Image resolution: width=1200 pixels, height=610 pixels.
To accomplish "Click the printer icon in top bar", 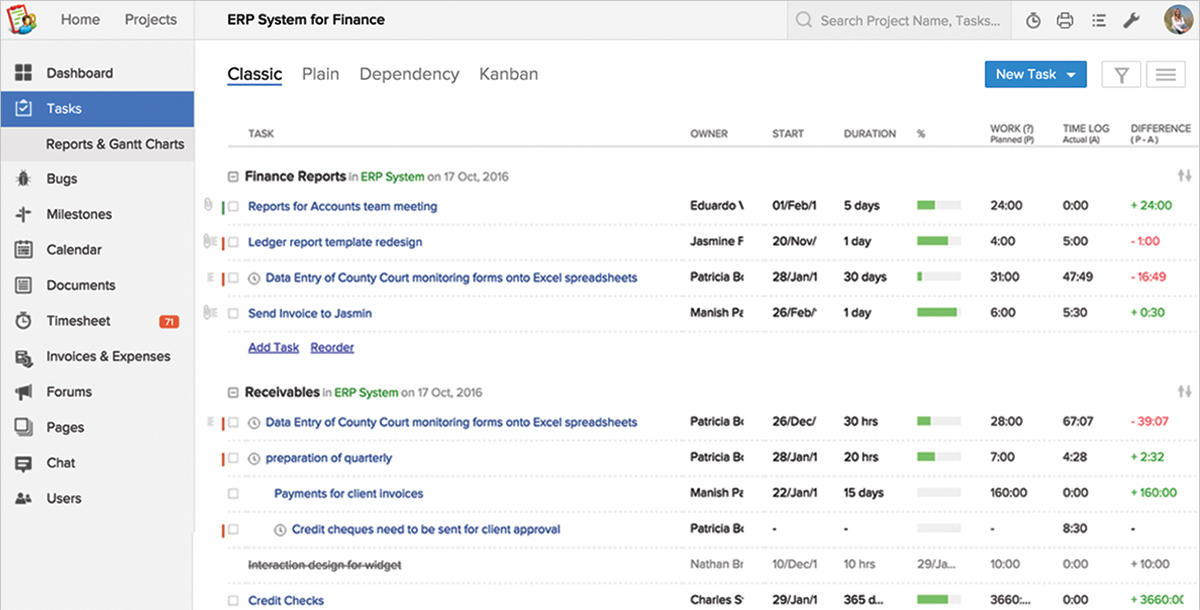I will point(1065,20).
